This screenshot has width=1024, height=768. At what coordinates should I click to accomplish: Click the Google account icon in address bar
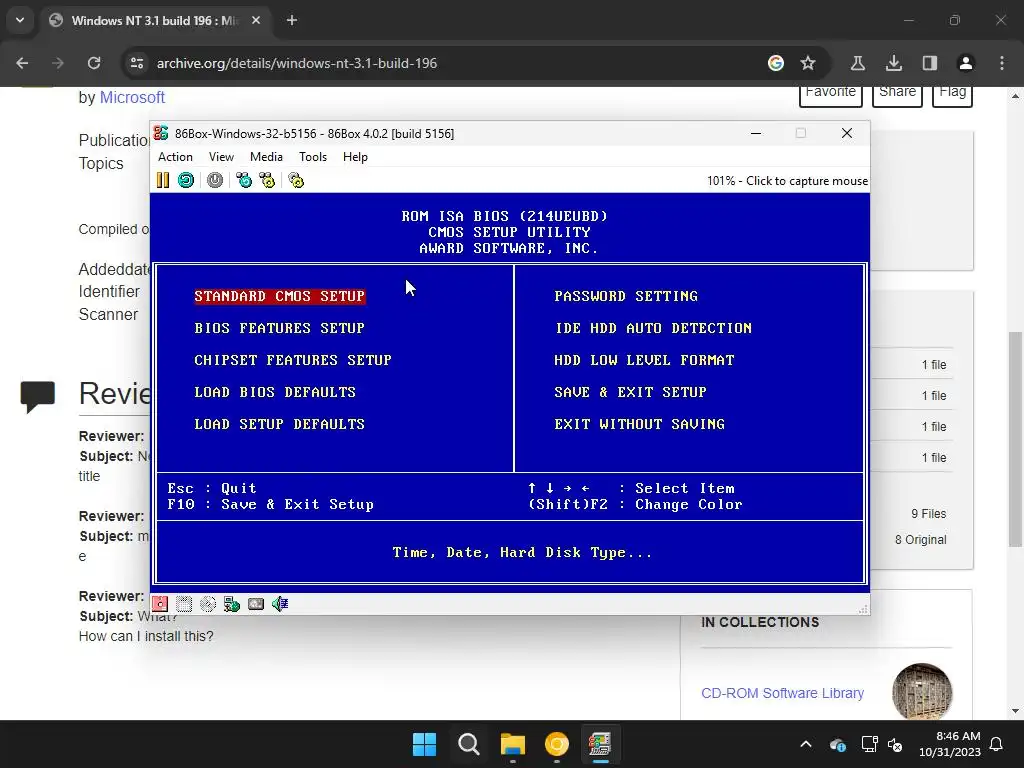click(776, 63)
